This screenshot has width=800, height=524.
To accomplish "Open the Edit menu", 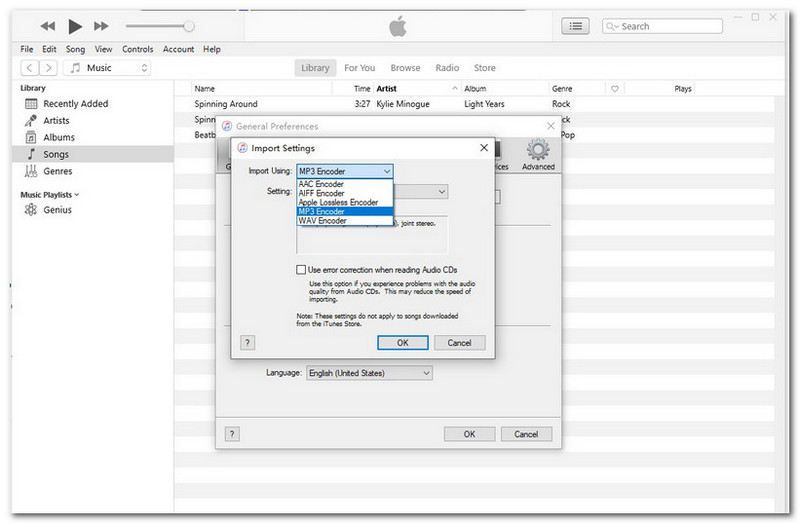I will pyautogui.click(x=49, y=49).
